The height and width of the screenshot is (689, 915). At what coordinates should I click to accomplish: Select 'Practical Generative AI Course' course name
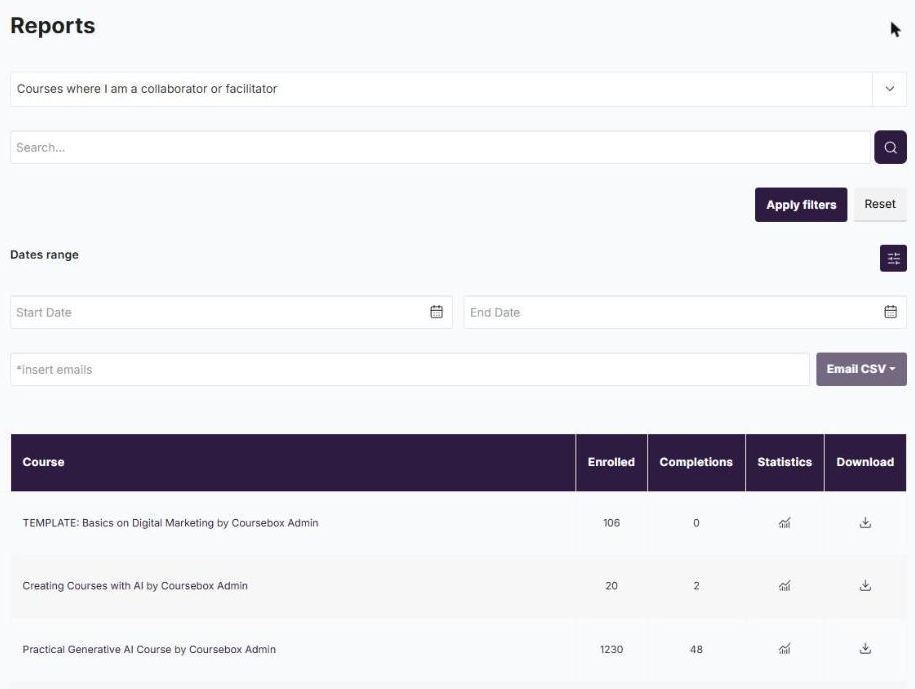coord(149,649)
